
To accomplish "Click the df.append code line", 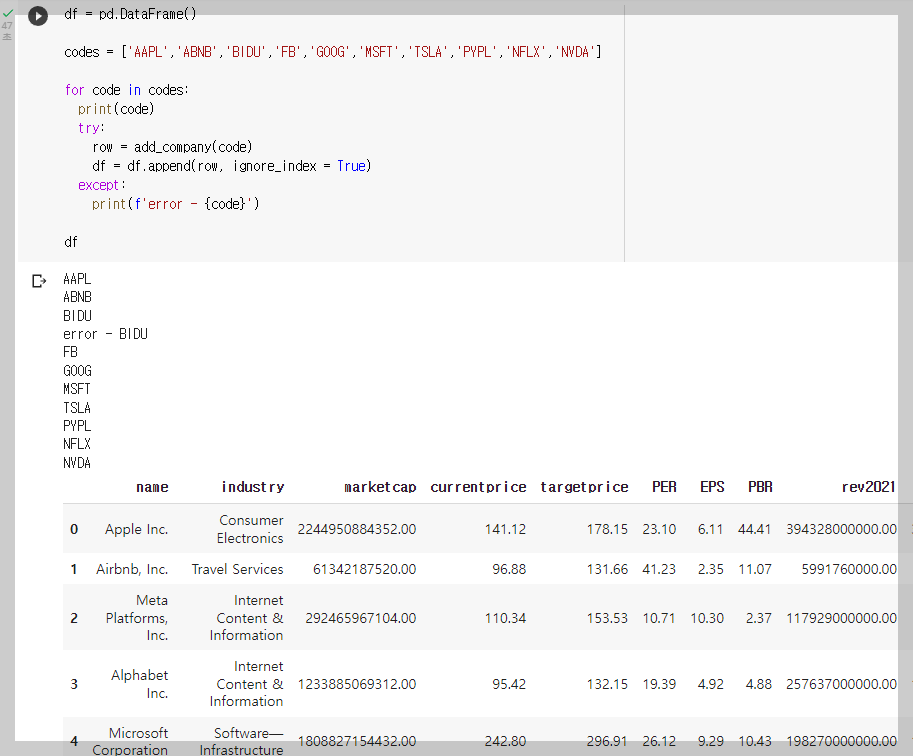I will [232, 166].
